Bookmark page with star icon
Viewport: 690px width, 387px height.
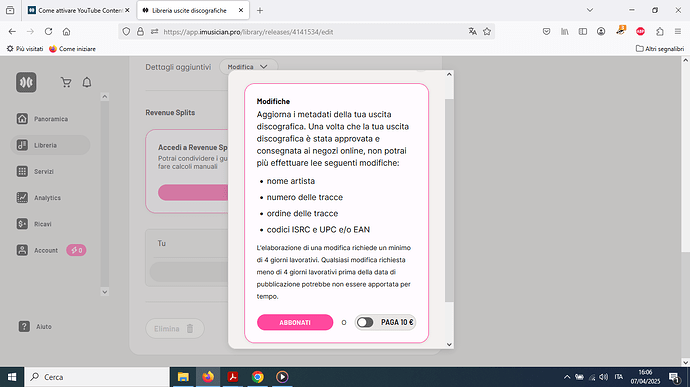487,32
